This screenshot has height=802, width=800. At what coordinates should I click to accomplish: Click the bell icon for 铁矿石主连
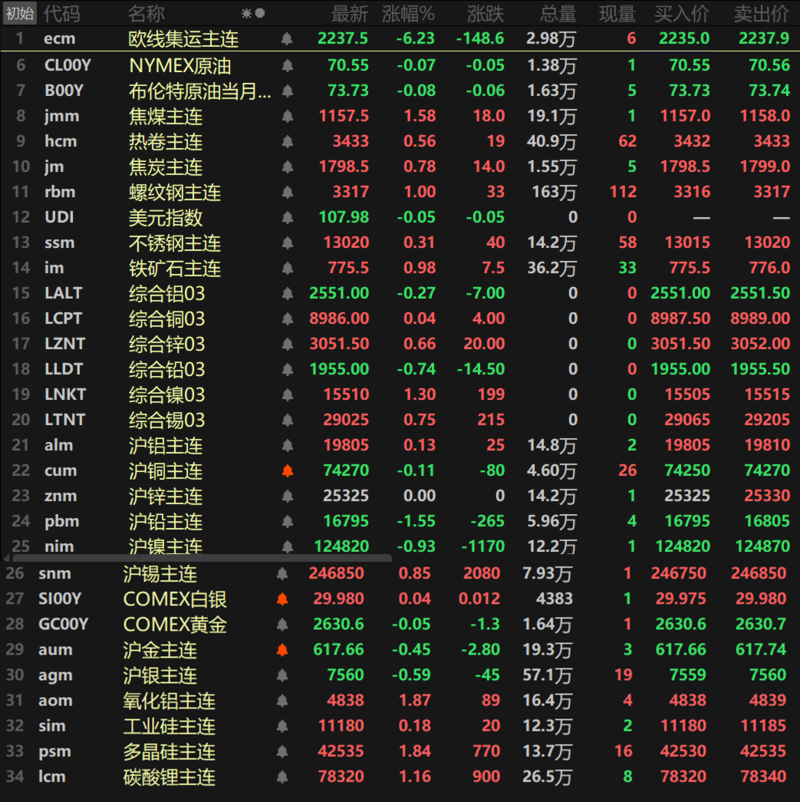pyautogui.click(x=287, y=268)
